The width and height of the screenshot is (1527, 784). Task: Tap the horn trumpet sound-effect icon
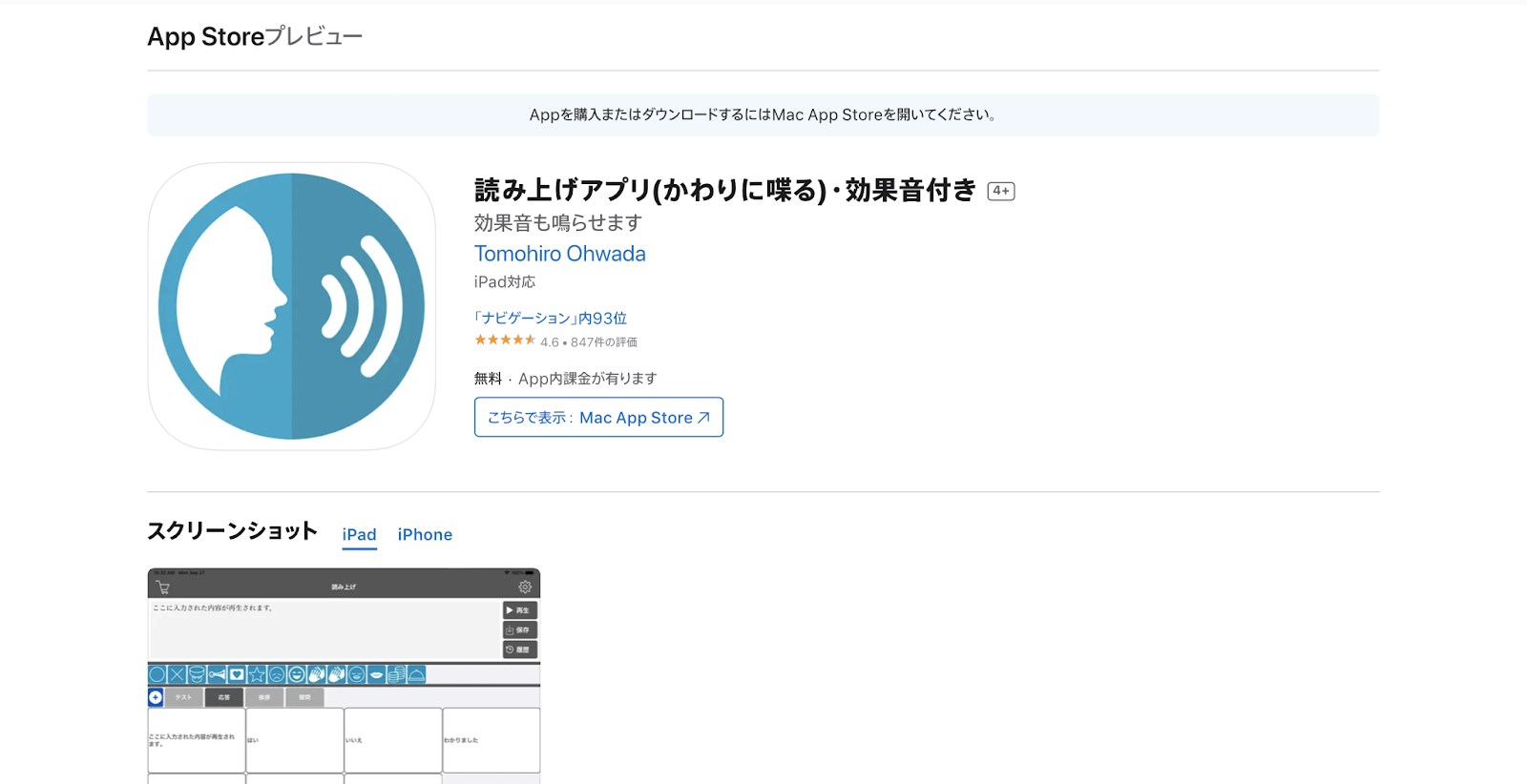[218, 674]
